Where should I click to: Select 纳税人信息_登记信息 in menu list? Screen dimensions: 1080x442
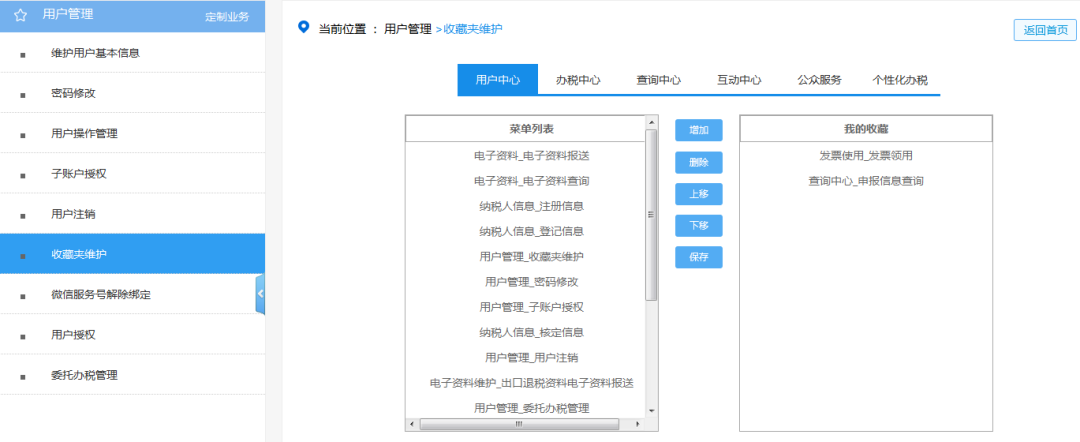click(x=532, y=231)
